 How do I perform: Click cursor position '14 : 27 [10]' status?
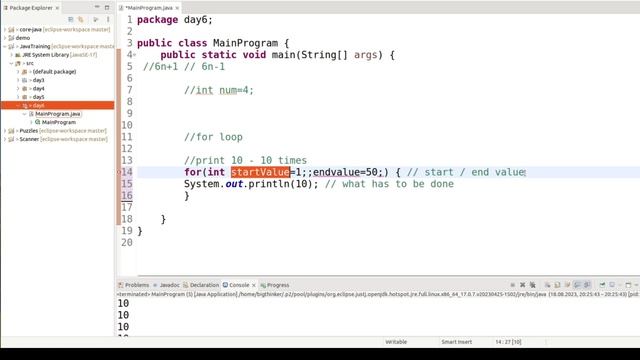point(508,342)
